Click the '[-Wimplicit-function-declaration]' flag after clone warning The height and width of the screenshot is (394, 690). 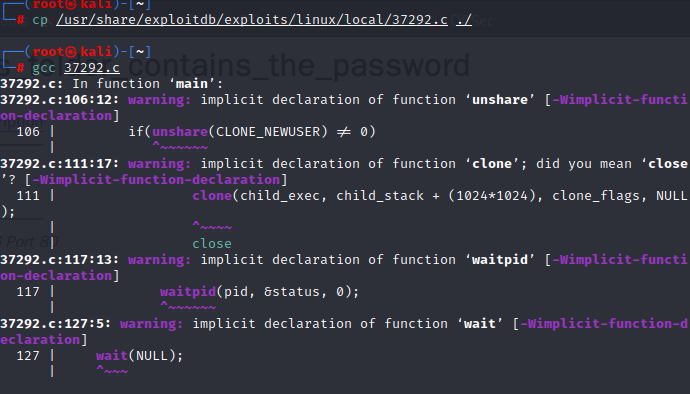coord(156,180)
